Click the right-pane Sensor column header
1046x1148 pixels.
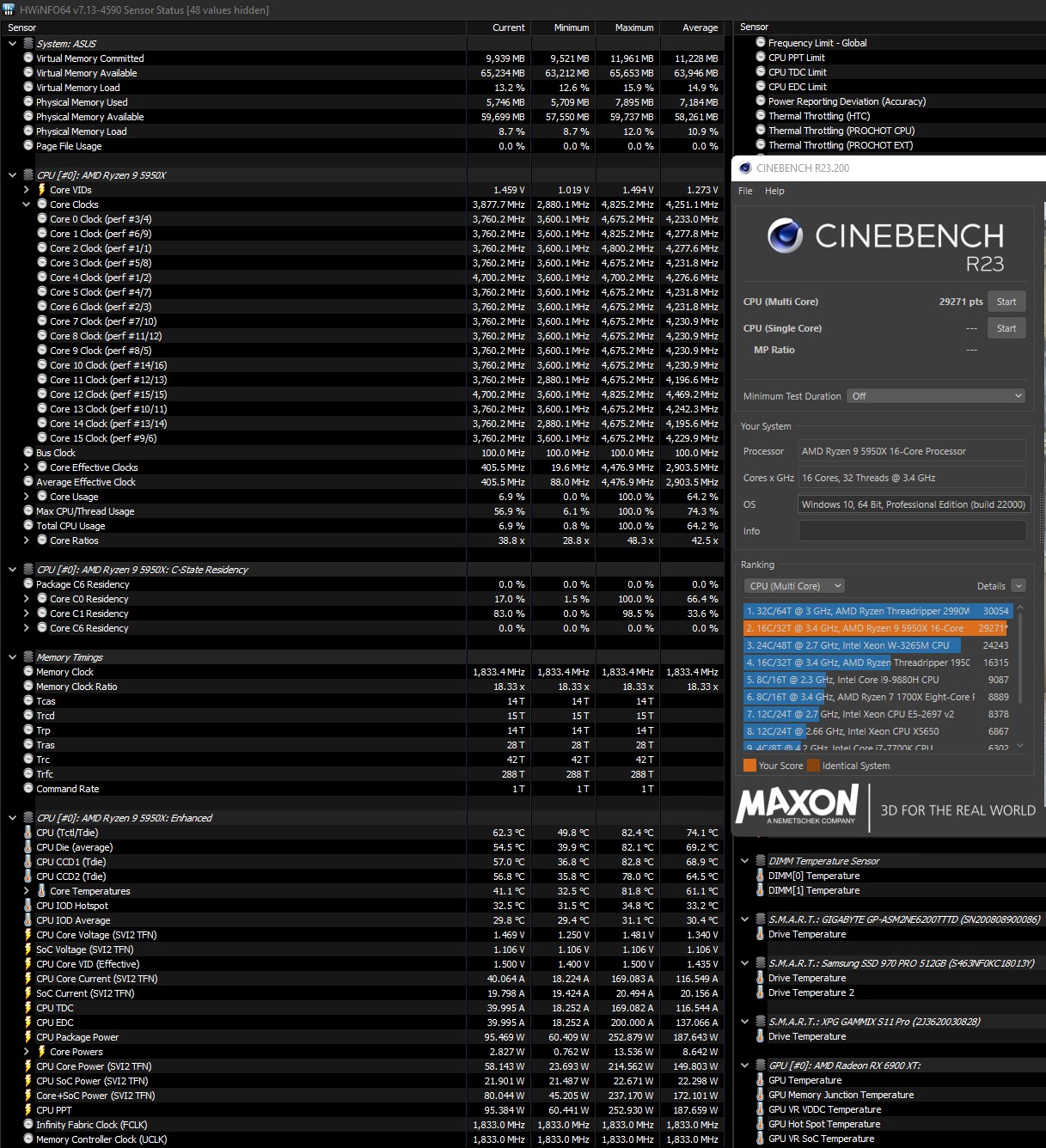[890, 27]
